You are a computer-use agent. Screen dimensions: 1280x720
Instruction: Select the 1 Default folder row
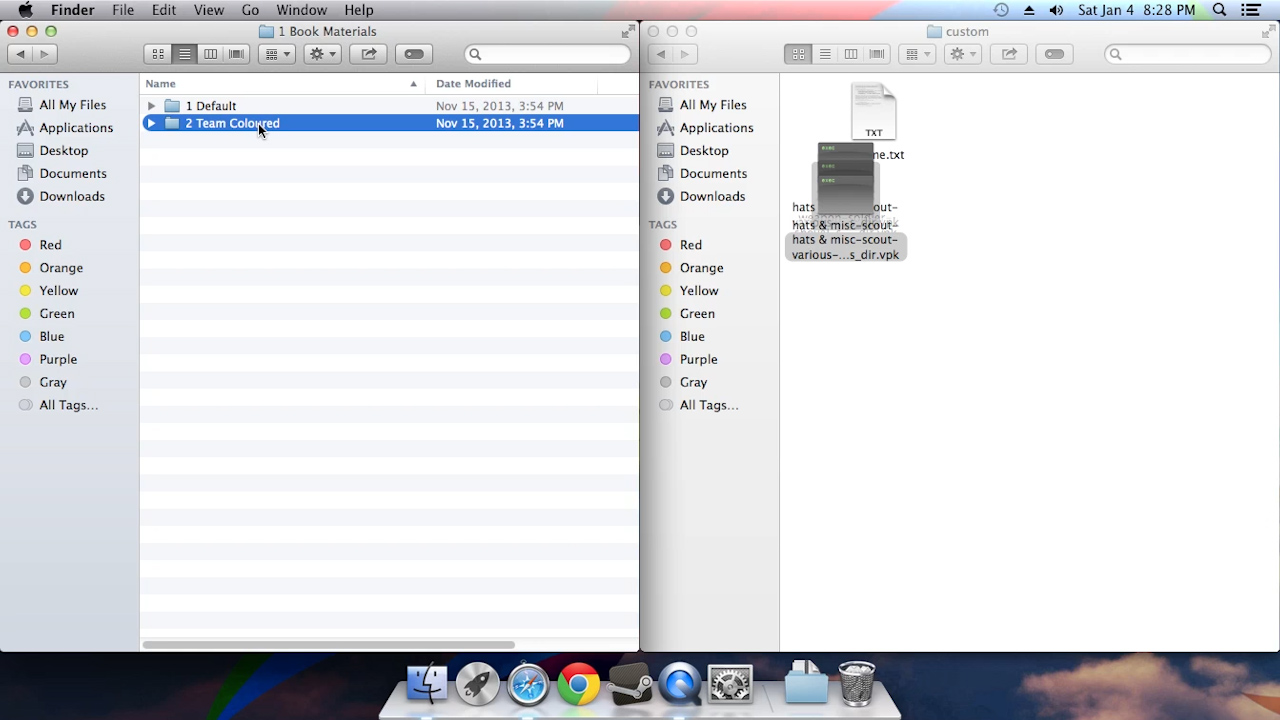pos(389,106)
